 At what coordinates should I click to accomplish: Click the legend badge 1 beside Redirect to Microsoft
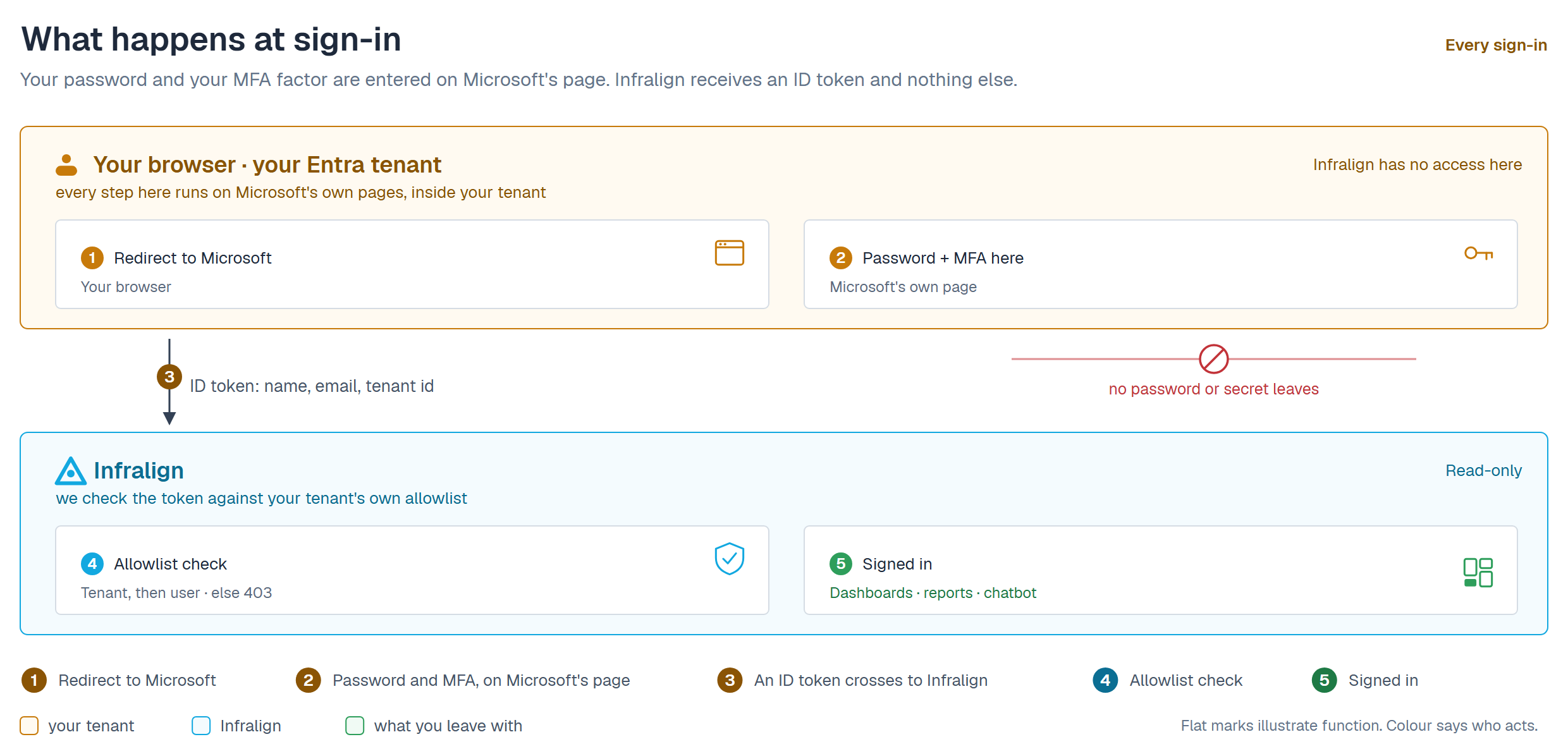coord(34,680)
